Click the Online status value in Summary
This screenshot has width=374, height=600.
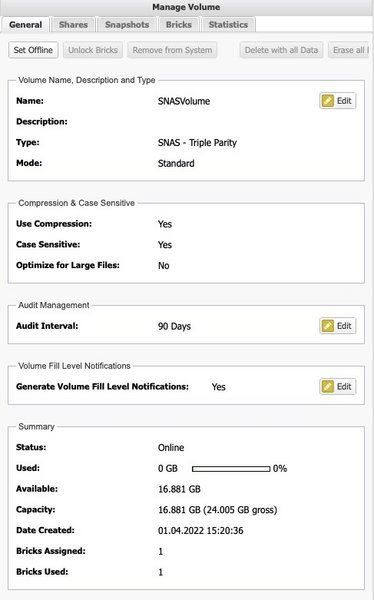pos(171,448)
